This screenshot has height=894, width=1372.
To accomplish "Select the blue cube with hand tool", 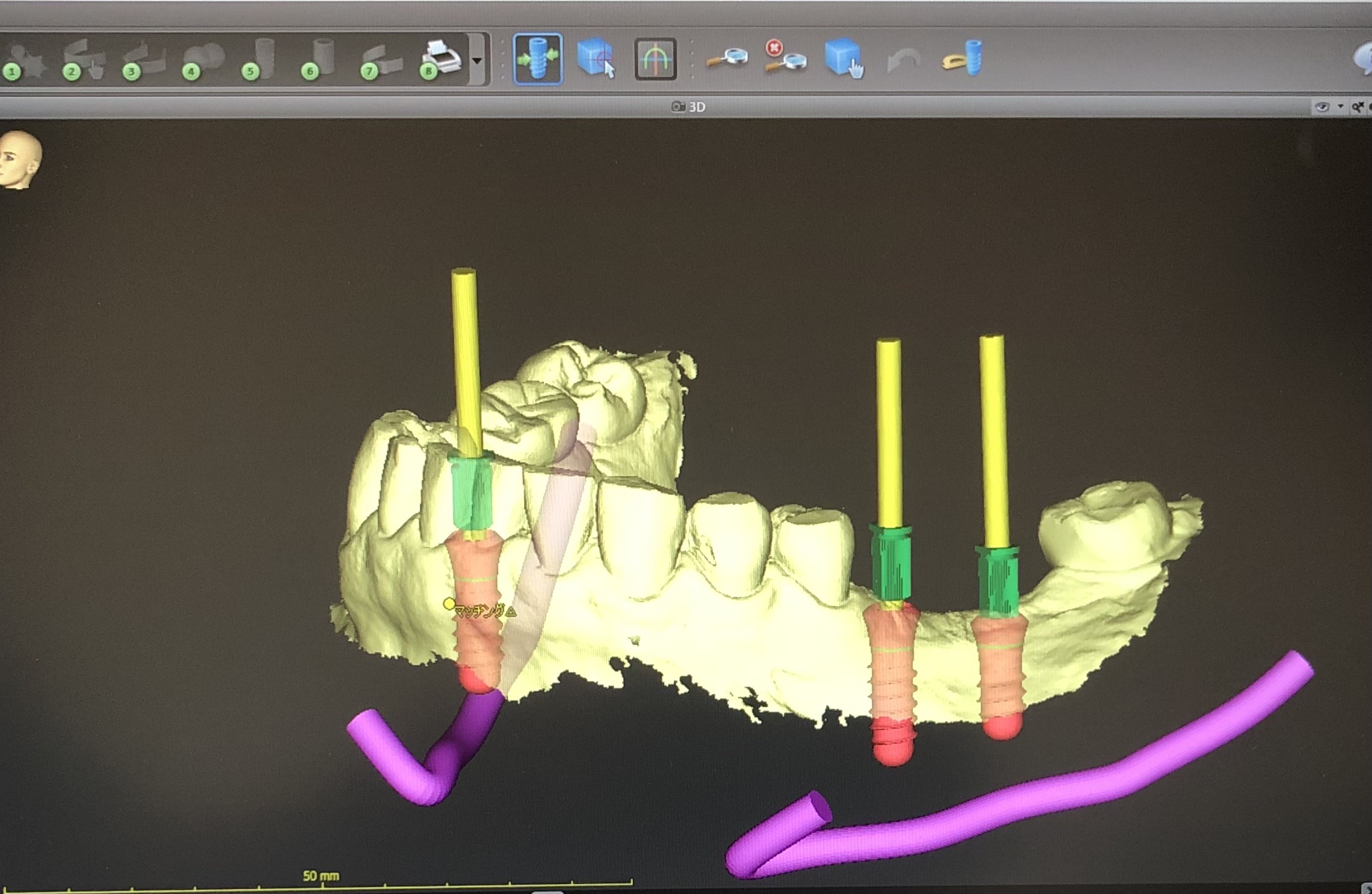I will pos(843,59).
